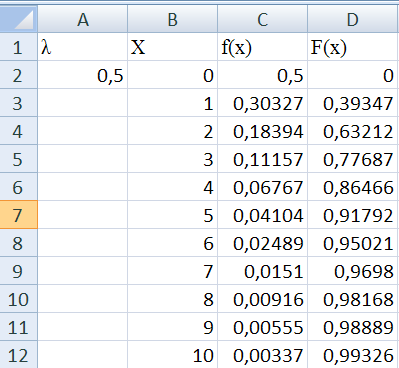This screenshot has width=399, height=368.
Task: Click cell with 0,39347
Action: coord(353,103)
